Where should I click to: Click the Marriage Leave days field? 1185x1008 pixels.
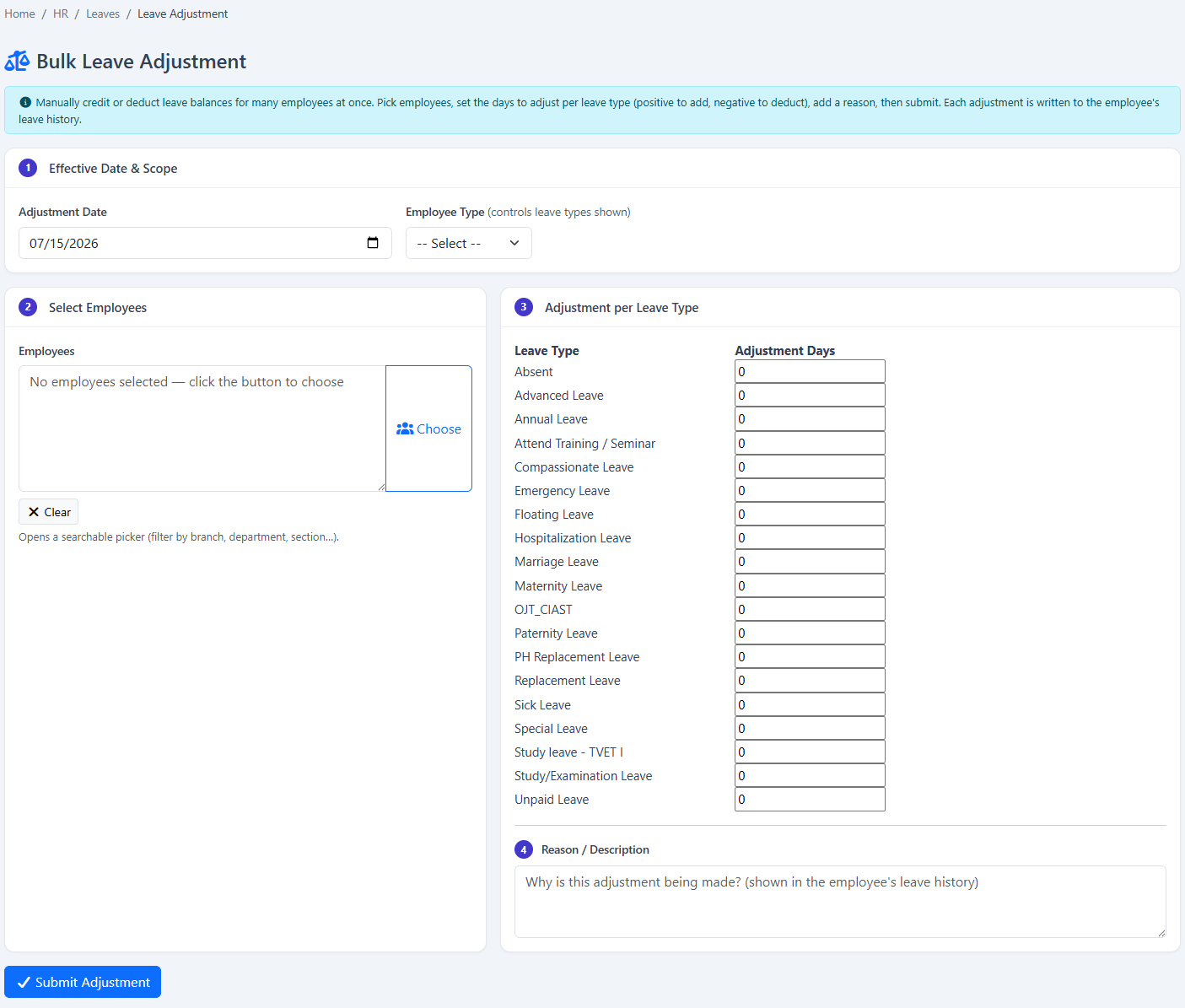(x=810, y=561)
